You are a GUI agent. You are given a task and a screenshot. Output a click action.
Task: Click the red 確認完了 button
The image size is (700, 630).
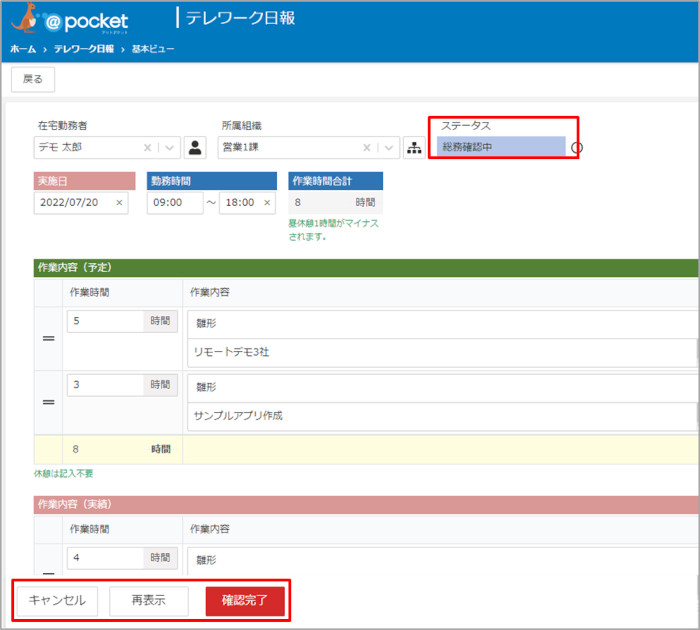click(x=245, y=601)
